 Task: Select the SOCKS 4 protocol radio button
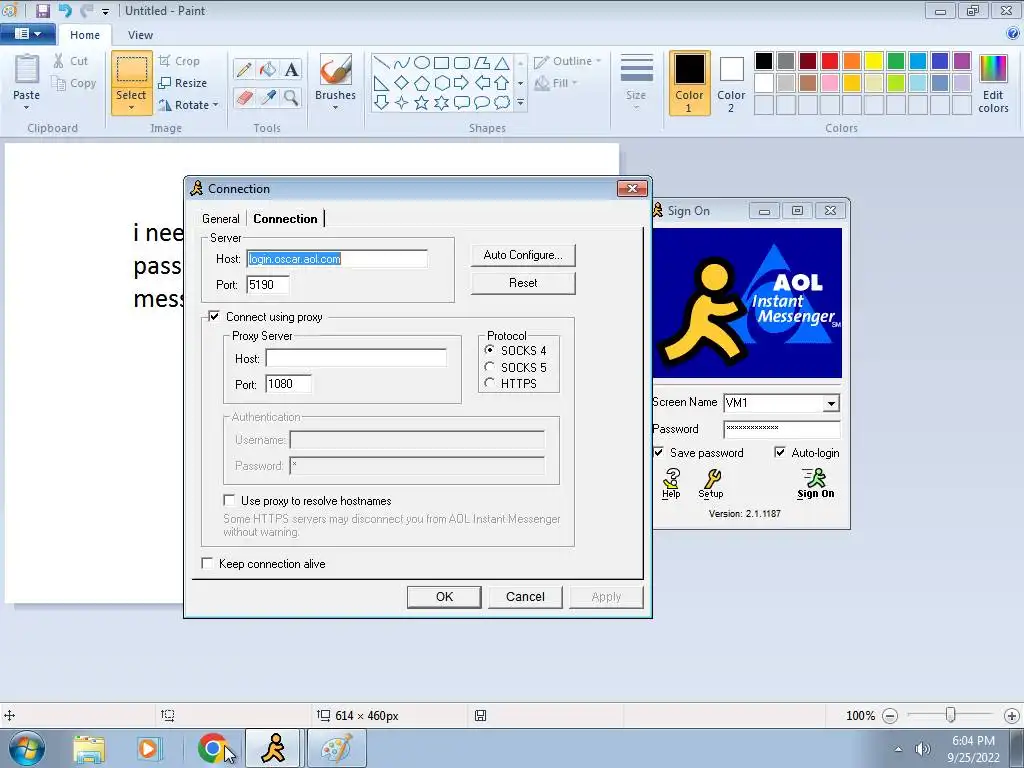(x=489, y=350)
